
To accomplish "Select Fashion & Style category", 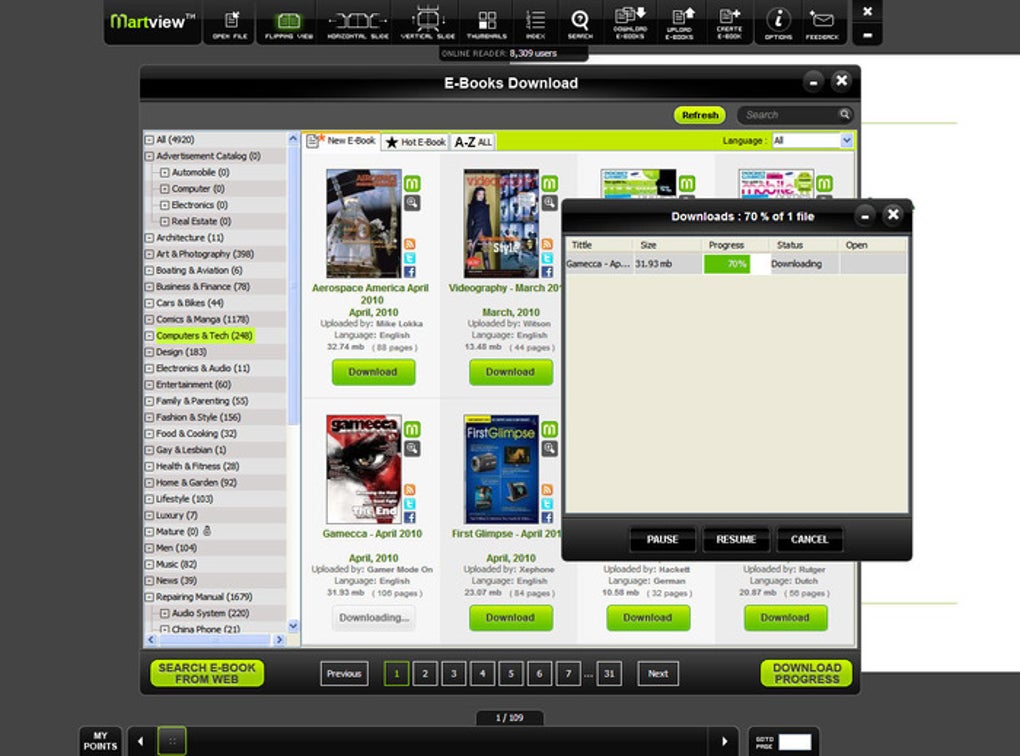I will click(198, 417).
